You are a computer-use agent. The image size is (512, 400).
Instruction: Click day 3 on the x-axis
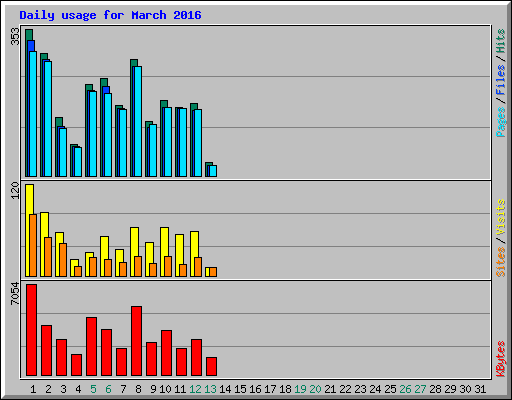(x=63, y=389)
